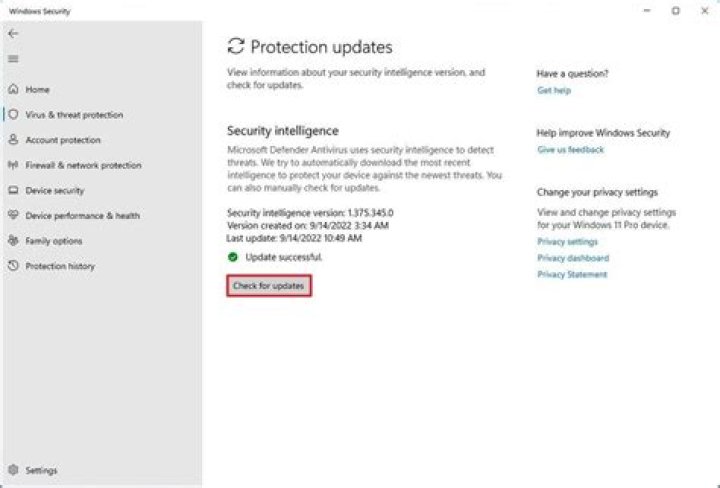The width and height of the screenshot is (720, 488).
Task: Click the Settings gear icon
Action: (13, 470)
